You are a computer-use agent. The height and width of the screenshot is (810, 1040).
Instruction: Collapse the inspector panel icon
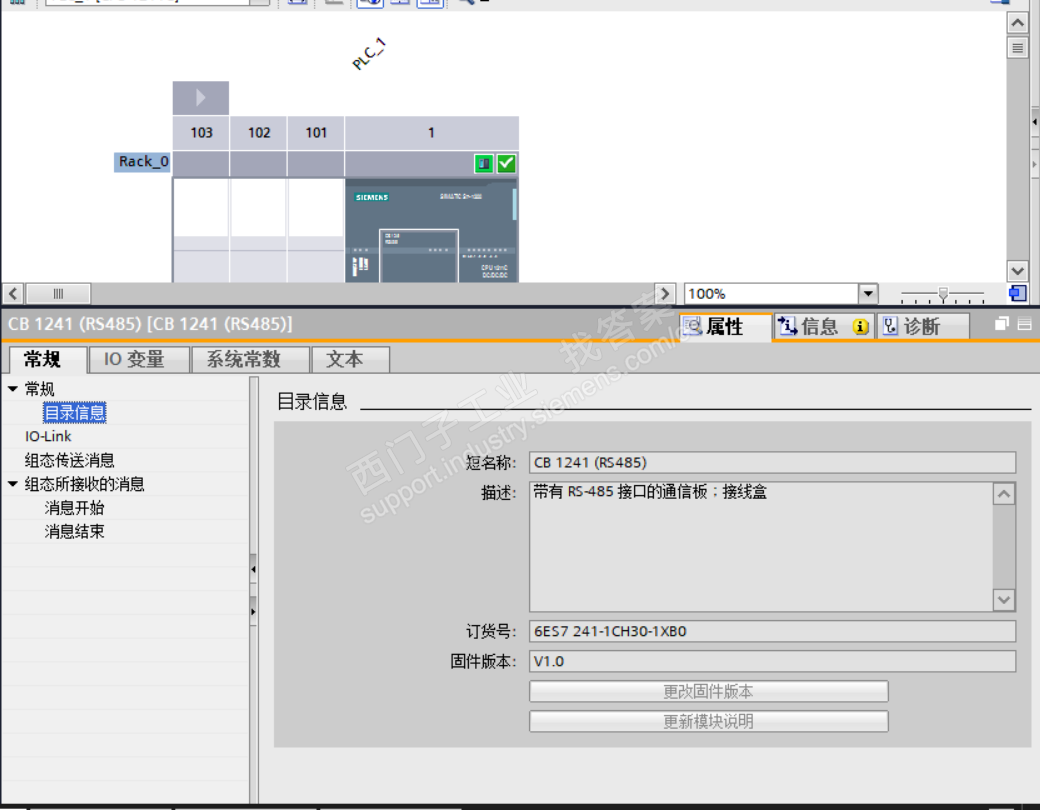coord(1025,324)
